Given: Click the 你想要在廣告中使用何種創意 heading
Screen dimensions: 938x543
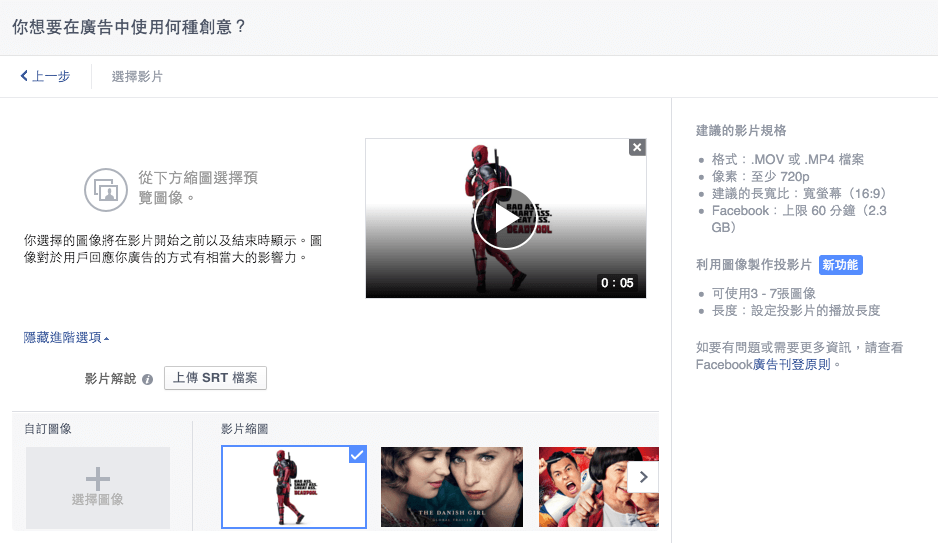Looking at the screenshot, I should 129,27.
